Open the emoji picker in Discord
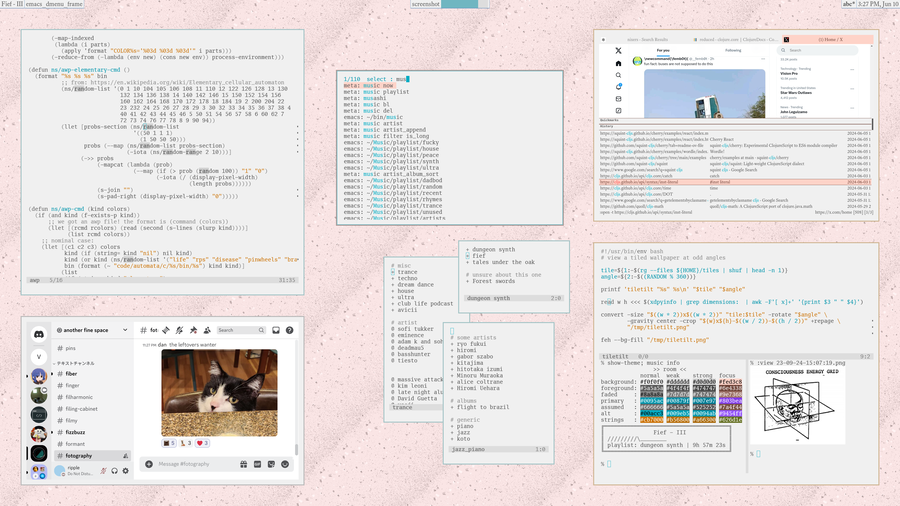The height and width of the screenshot is (506, 900). 285,464
